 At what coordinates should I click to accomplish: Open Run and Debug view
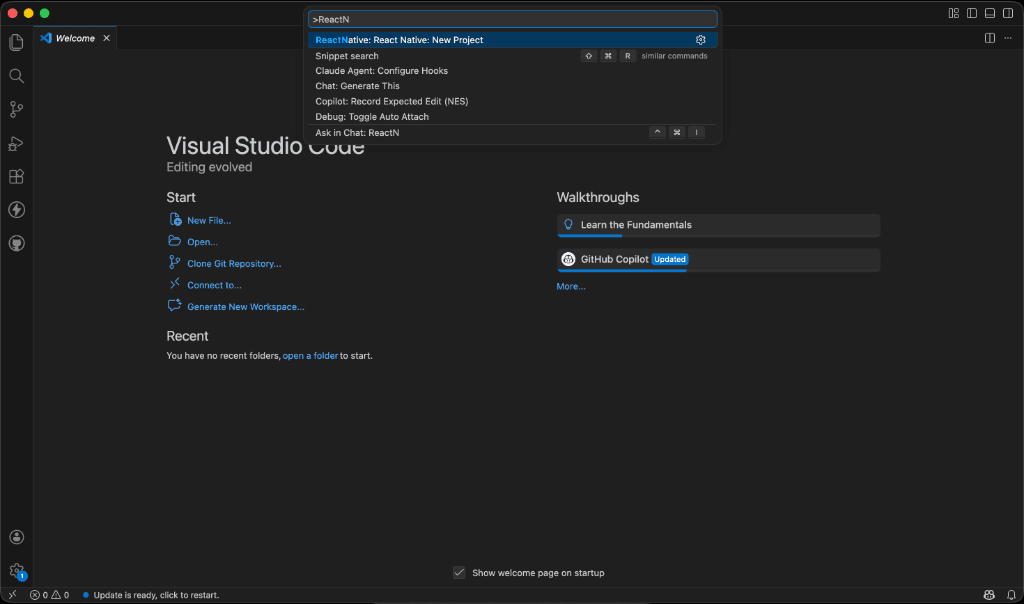tap(16, 143)
